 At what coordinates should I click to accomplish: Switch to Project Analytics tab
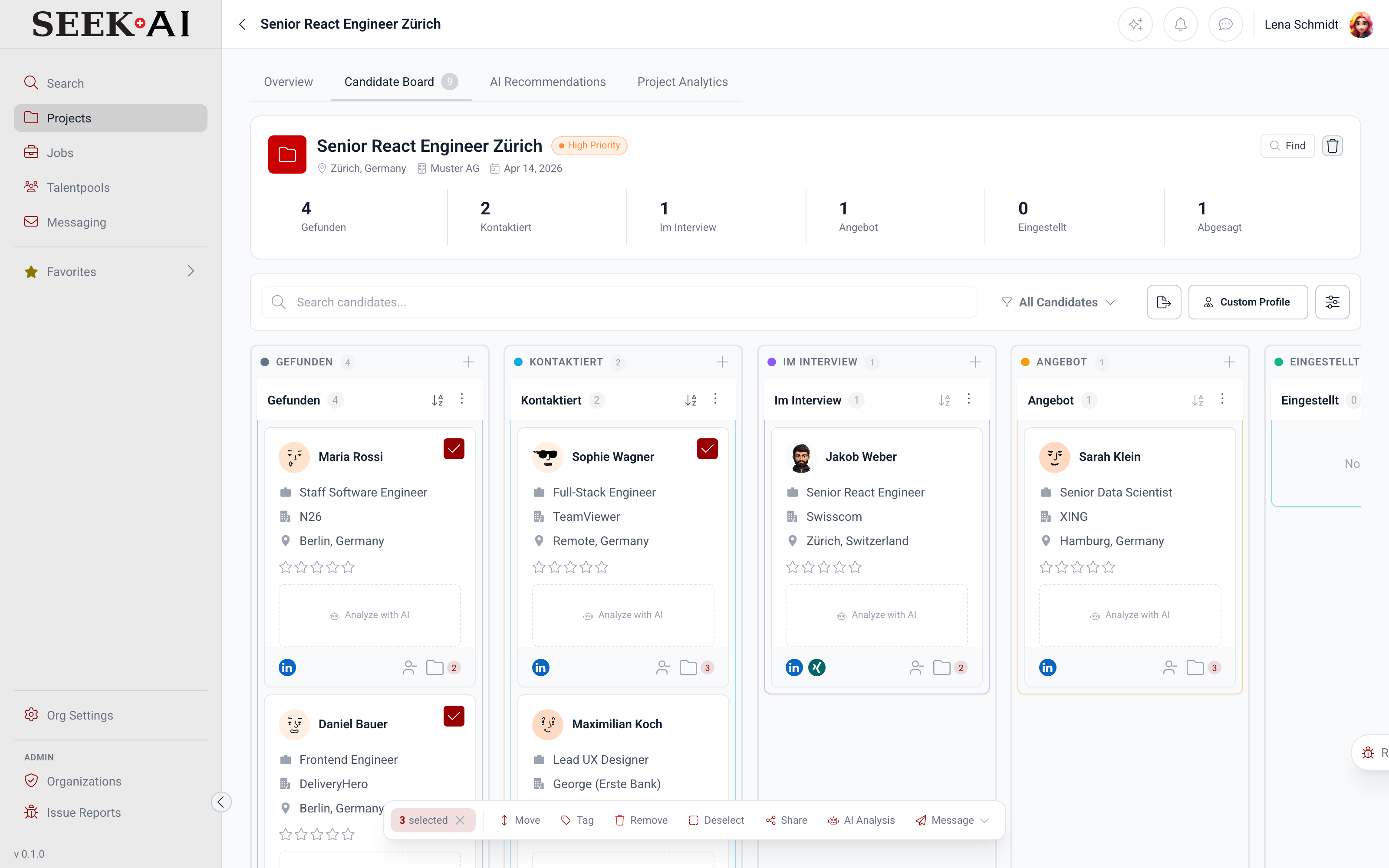click(x=682, y=82)
